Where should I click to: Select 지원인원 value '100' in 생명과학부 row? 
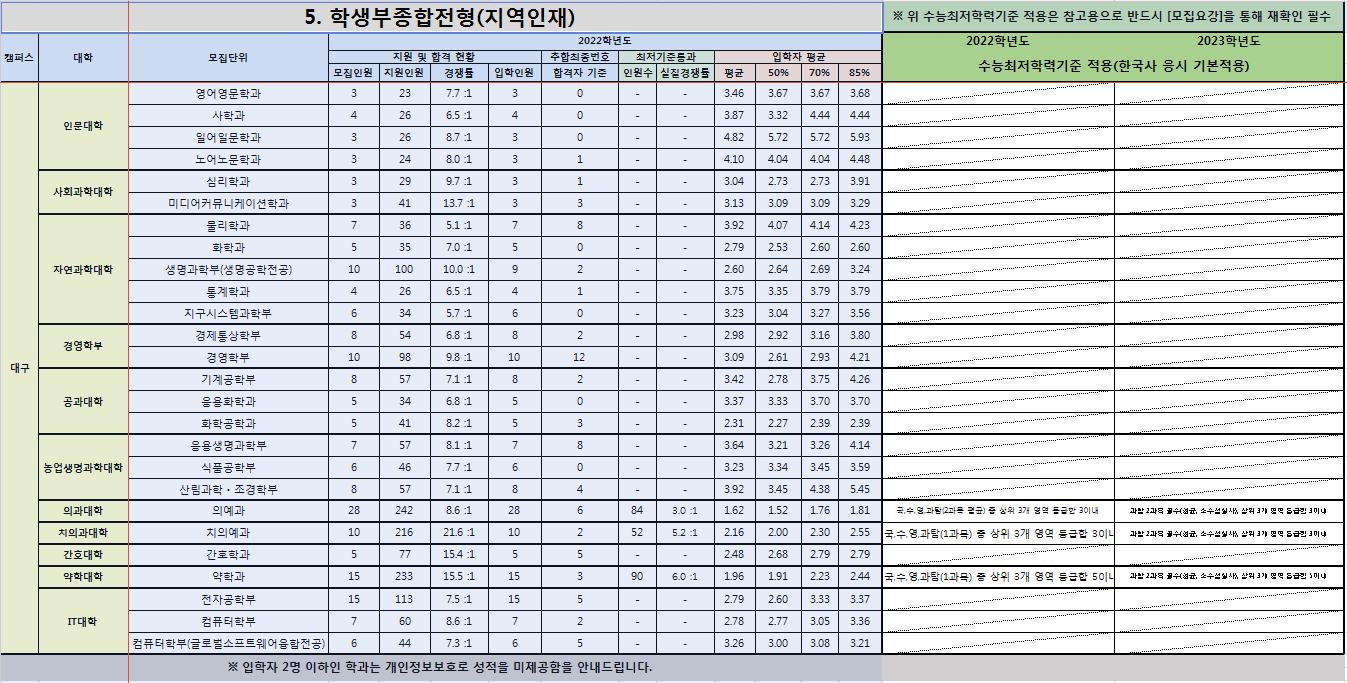(x=404, y=269)
